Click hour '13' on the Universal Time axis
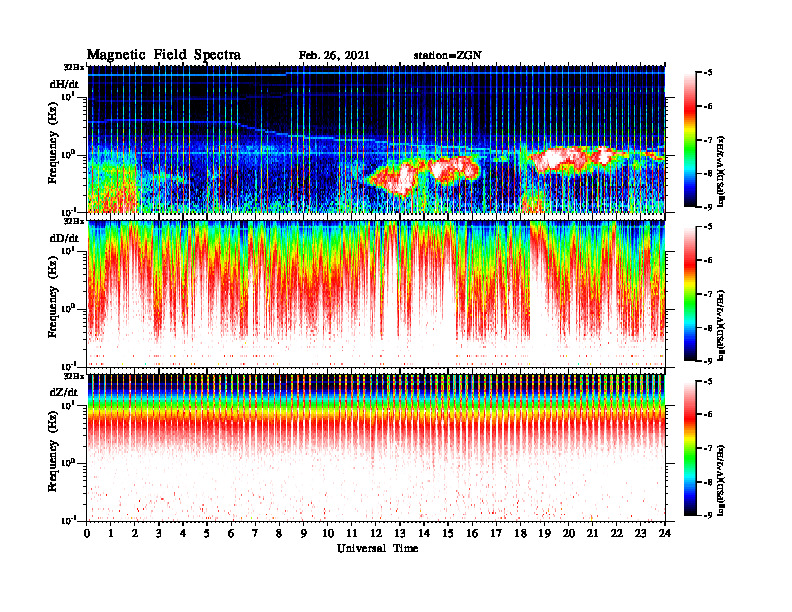Image resolution: width=792 pixels, height=612 pixels. 400,533
